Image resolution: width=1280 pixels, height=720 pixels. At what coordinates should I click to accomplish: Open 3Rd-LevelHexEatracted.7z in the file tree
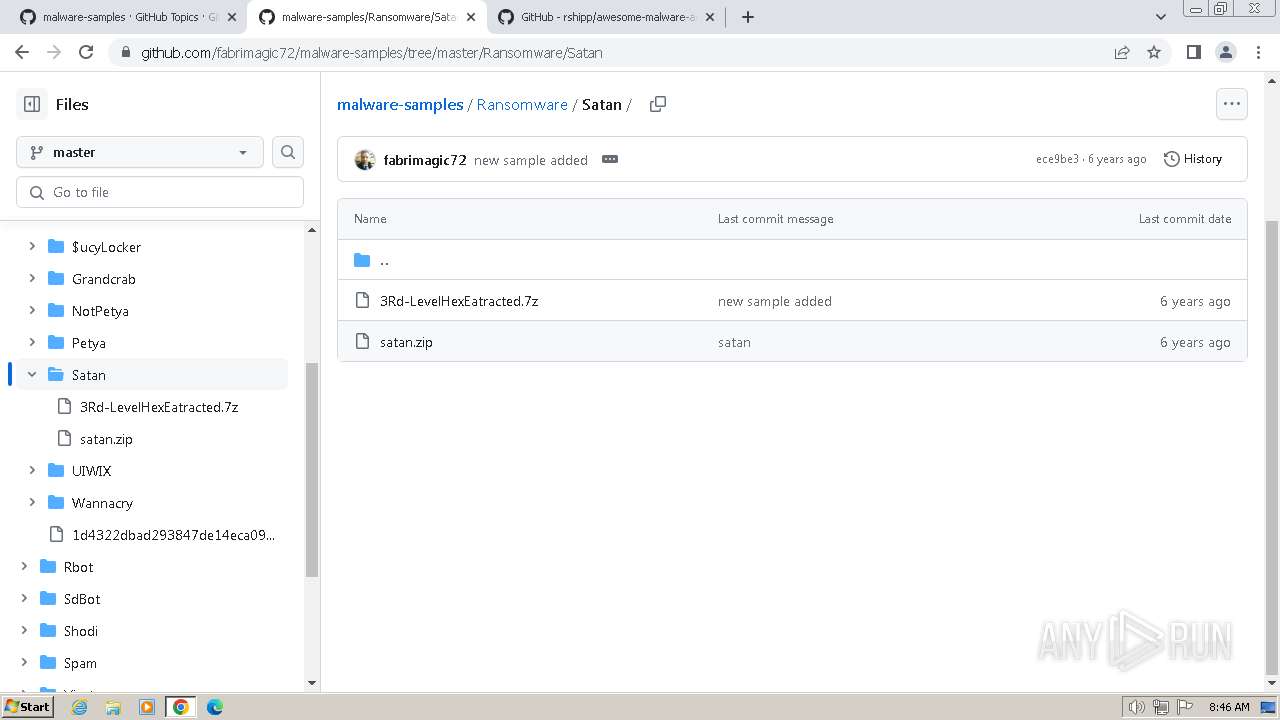click(x=159, y=407)
